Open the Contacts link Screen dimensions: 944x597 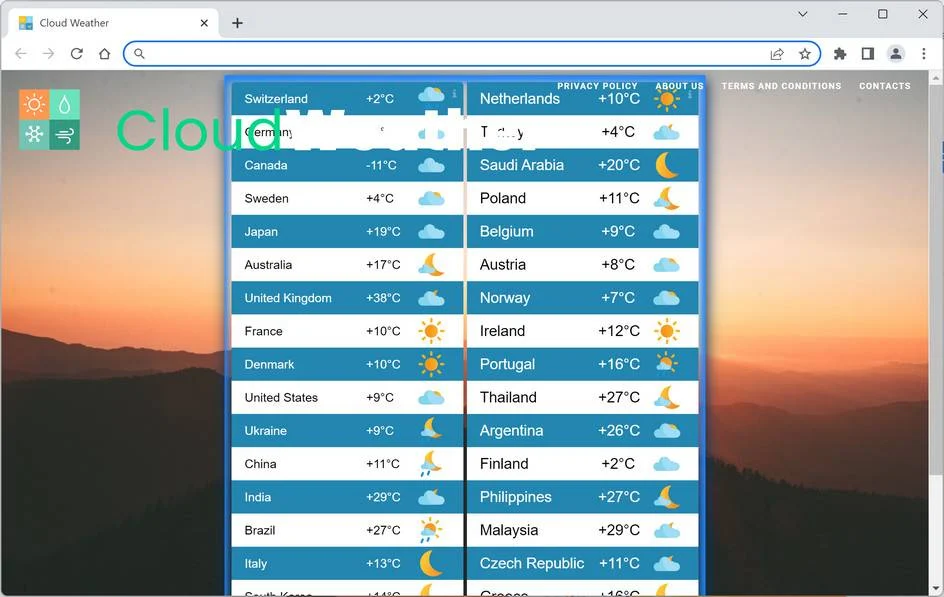[884, 86]
